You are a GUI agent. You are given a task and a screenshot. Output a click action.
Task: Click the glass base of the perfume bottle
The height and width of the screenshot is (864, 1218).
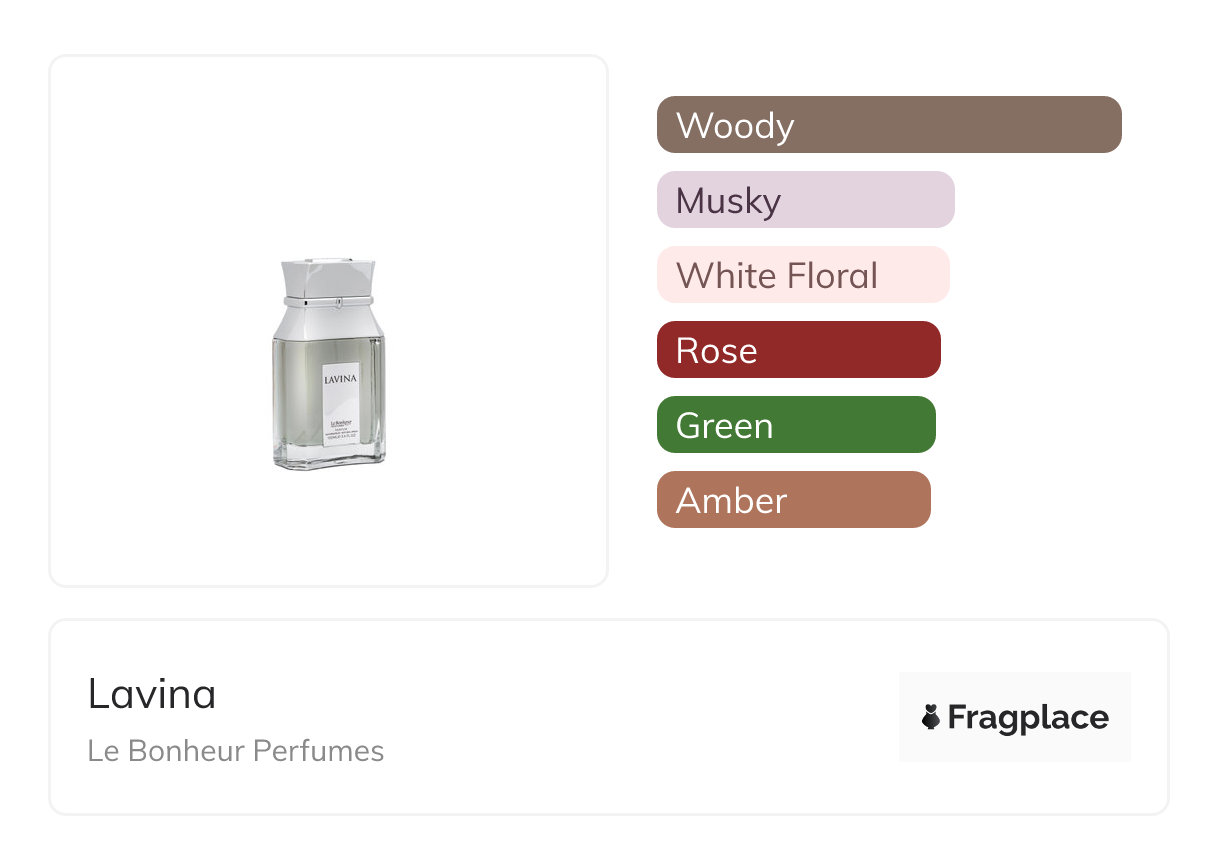(328, 460)
